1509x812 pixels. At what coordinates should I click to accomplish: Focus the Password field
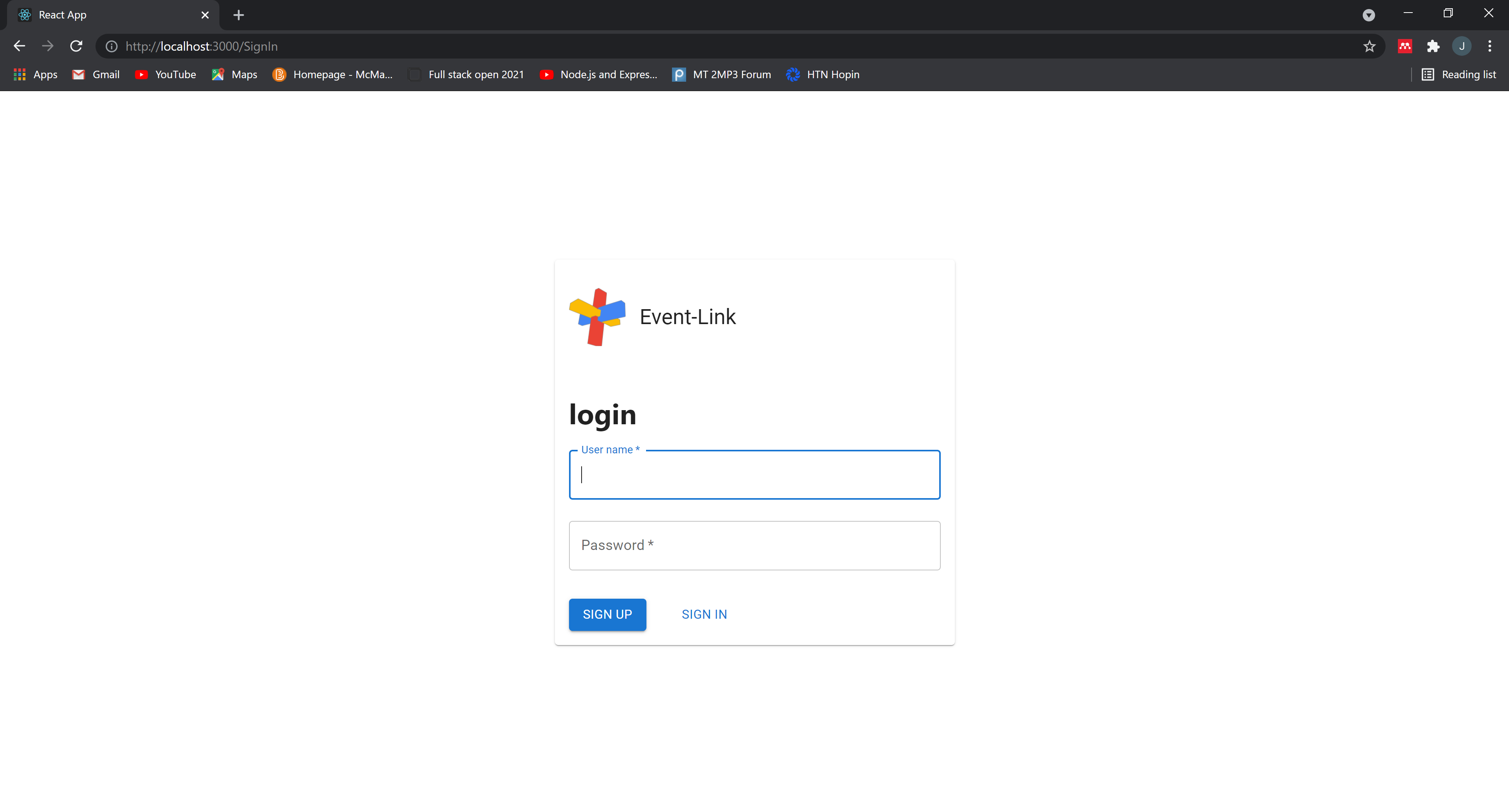point(754,545)
